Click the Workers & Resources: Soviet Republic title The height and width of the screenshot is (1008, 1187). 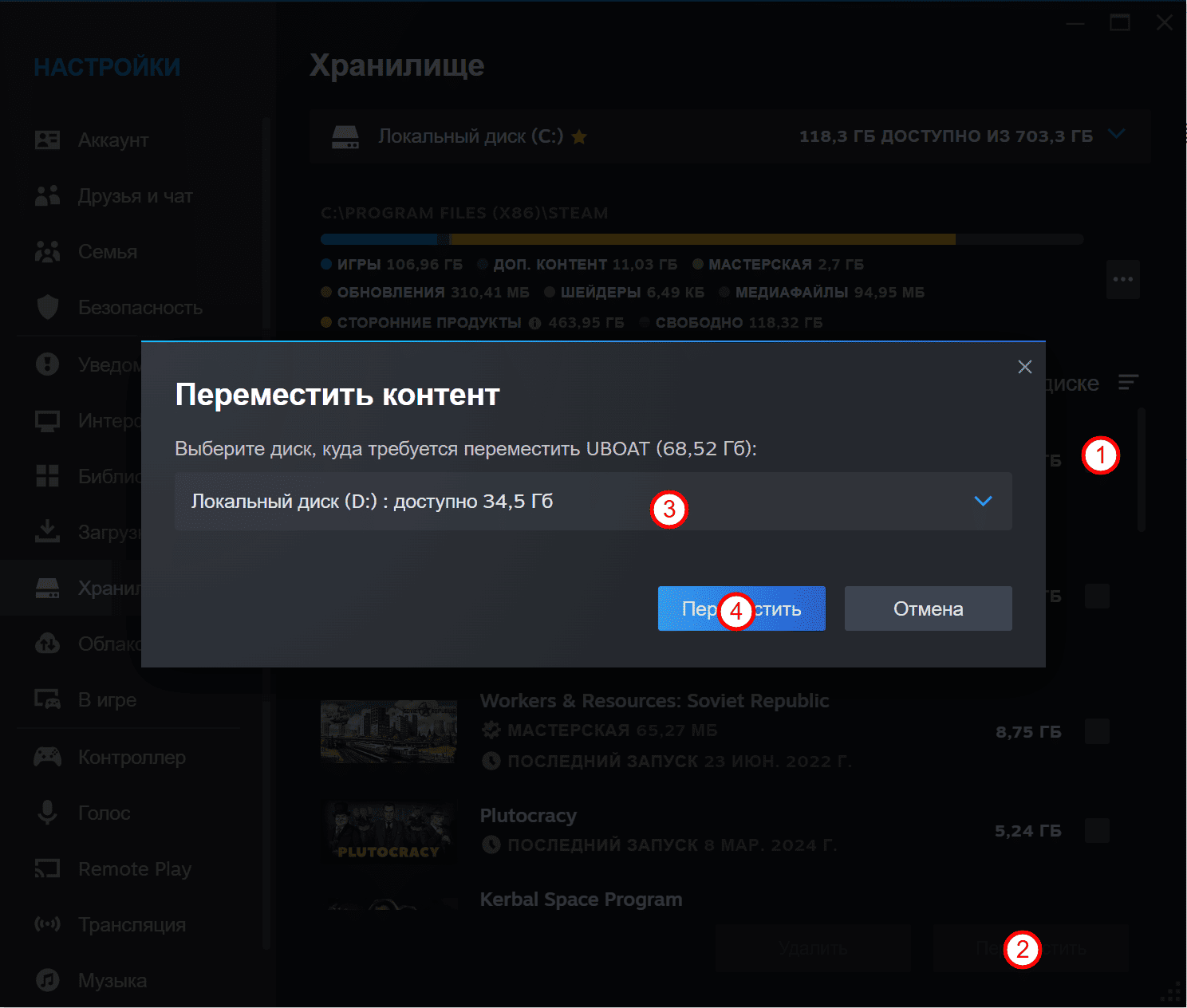pyautogui.click(x=654, y=701)
